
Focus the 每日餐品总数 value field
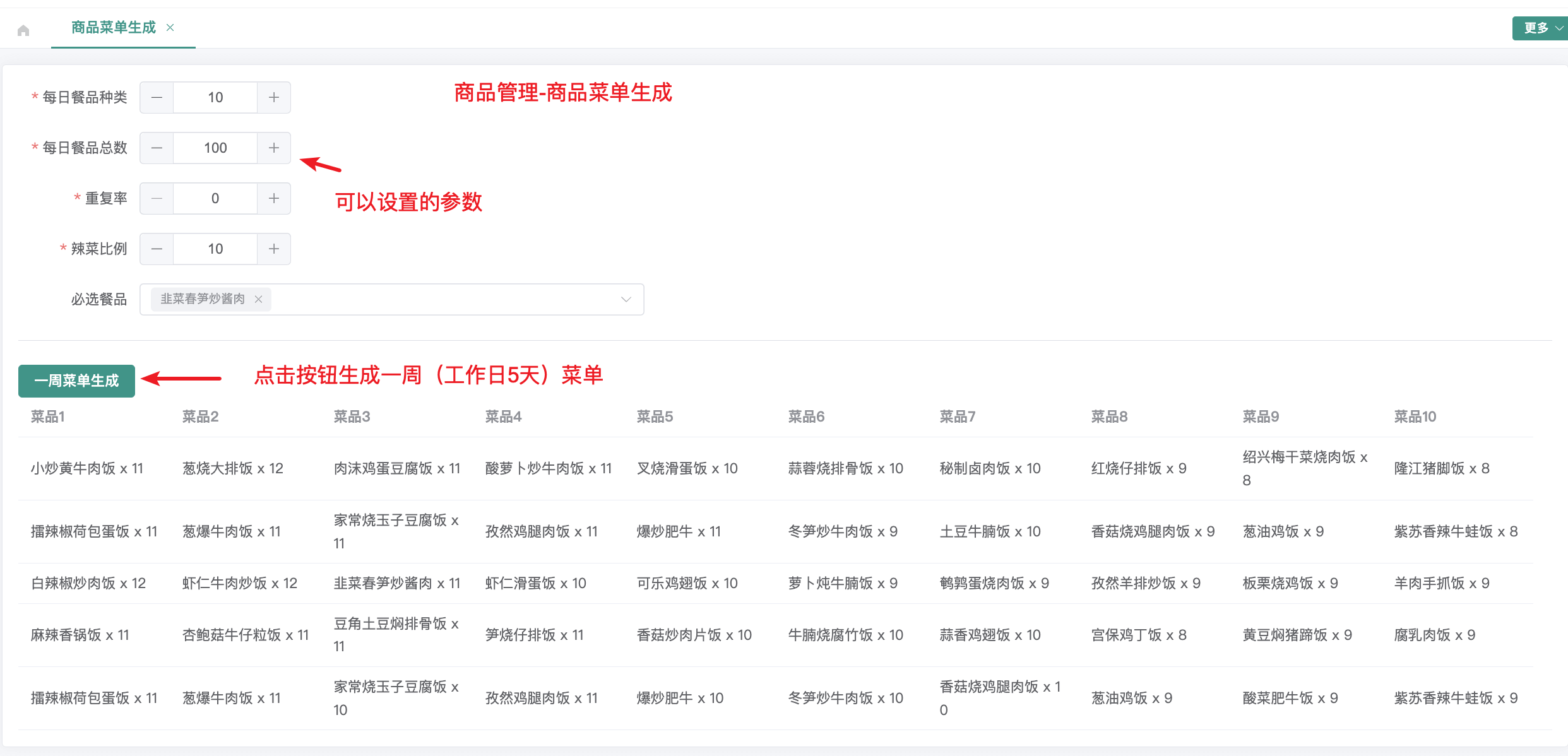[x=215, y=148]
